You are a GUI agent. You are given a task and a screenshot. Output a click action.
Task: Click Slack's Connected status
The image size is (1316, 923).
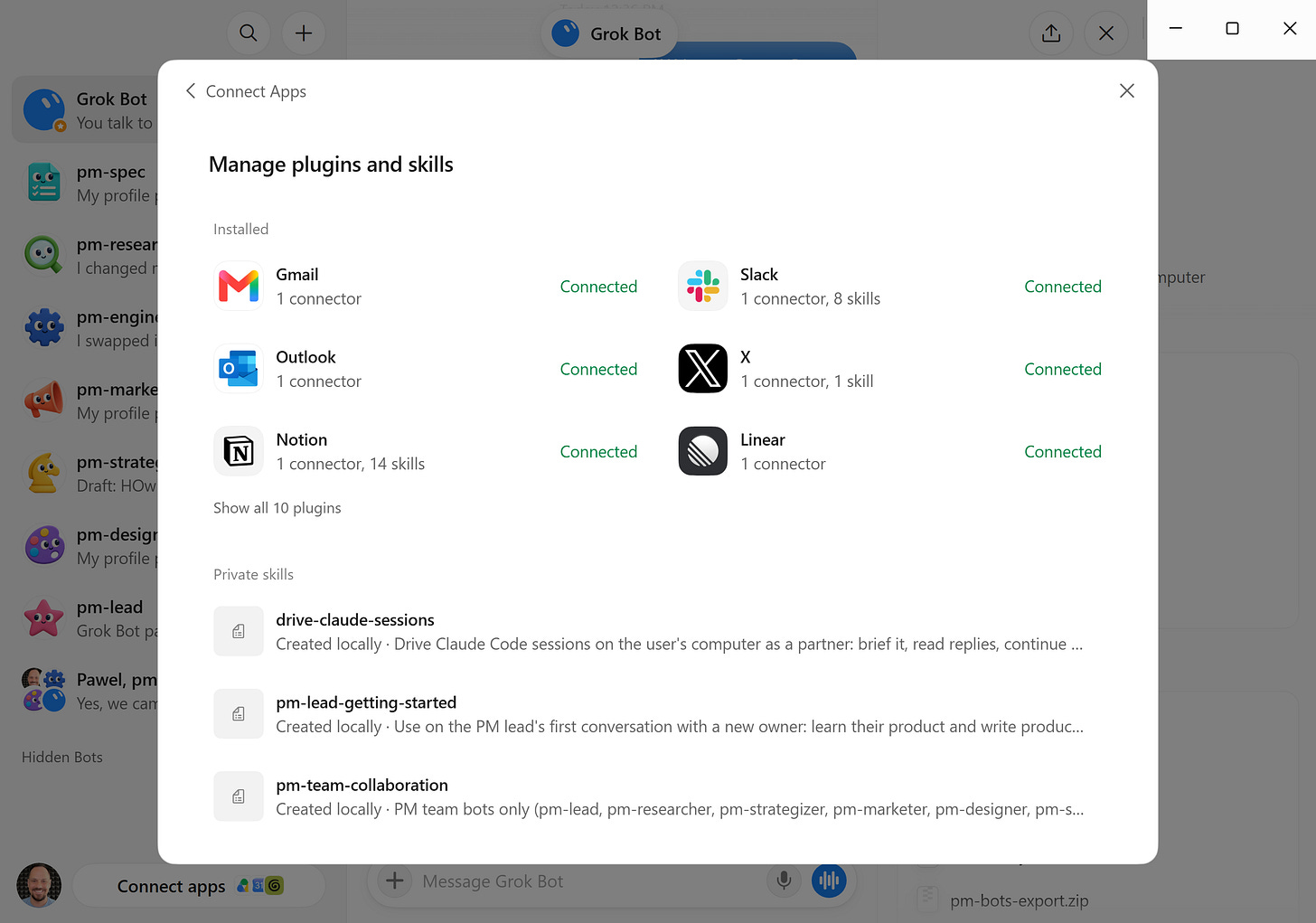1063,287
